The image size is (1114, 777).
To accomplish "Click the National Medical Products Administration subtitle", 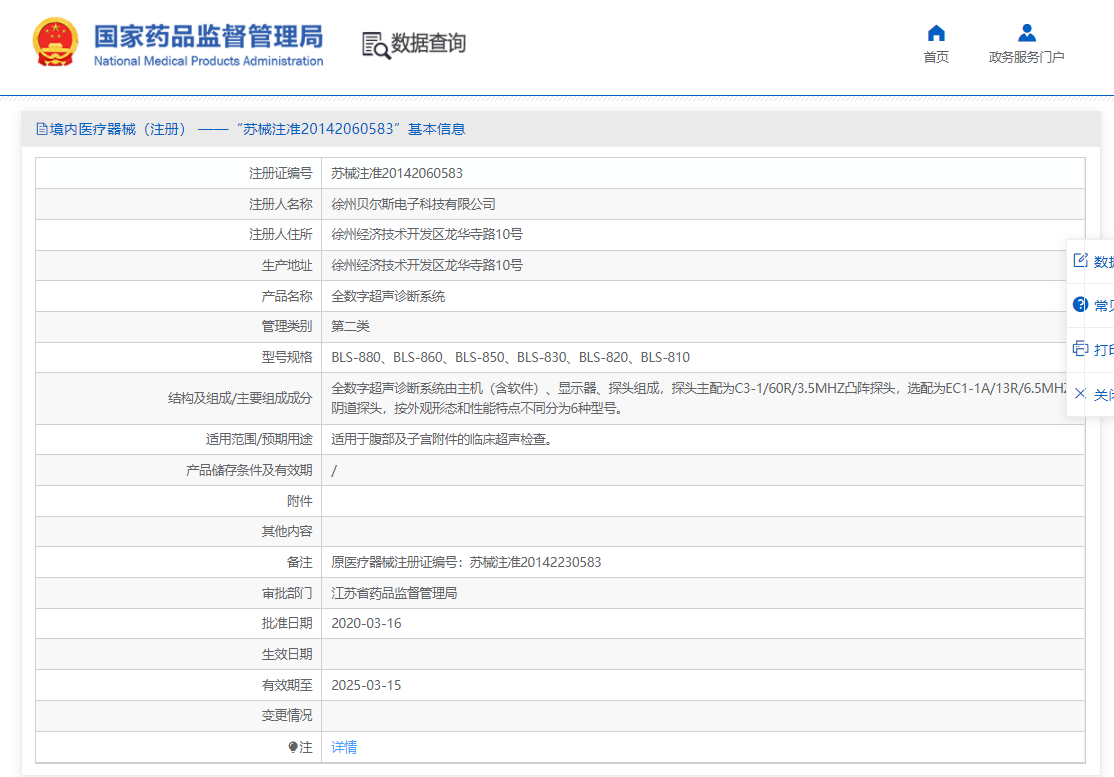I will click(208, 61).
